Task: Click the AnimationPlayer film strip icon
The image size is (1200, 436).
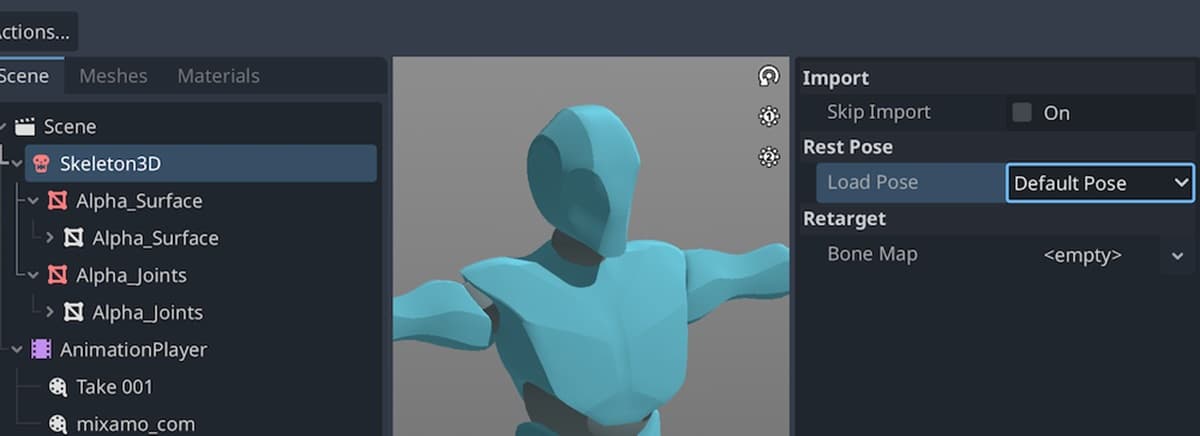Action: 41,350
